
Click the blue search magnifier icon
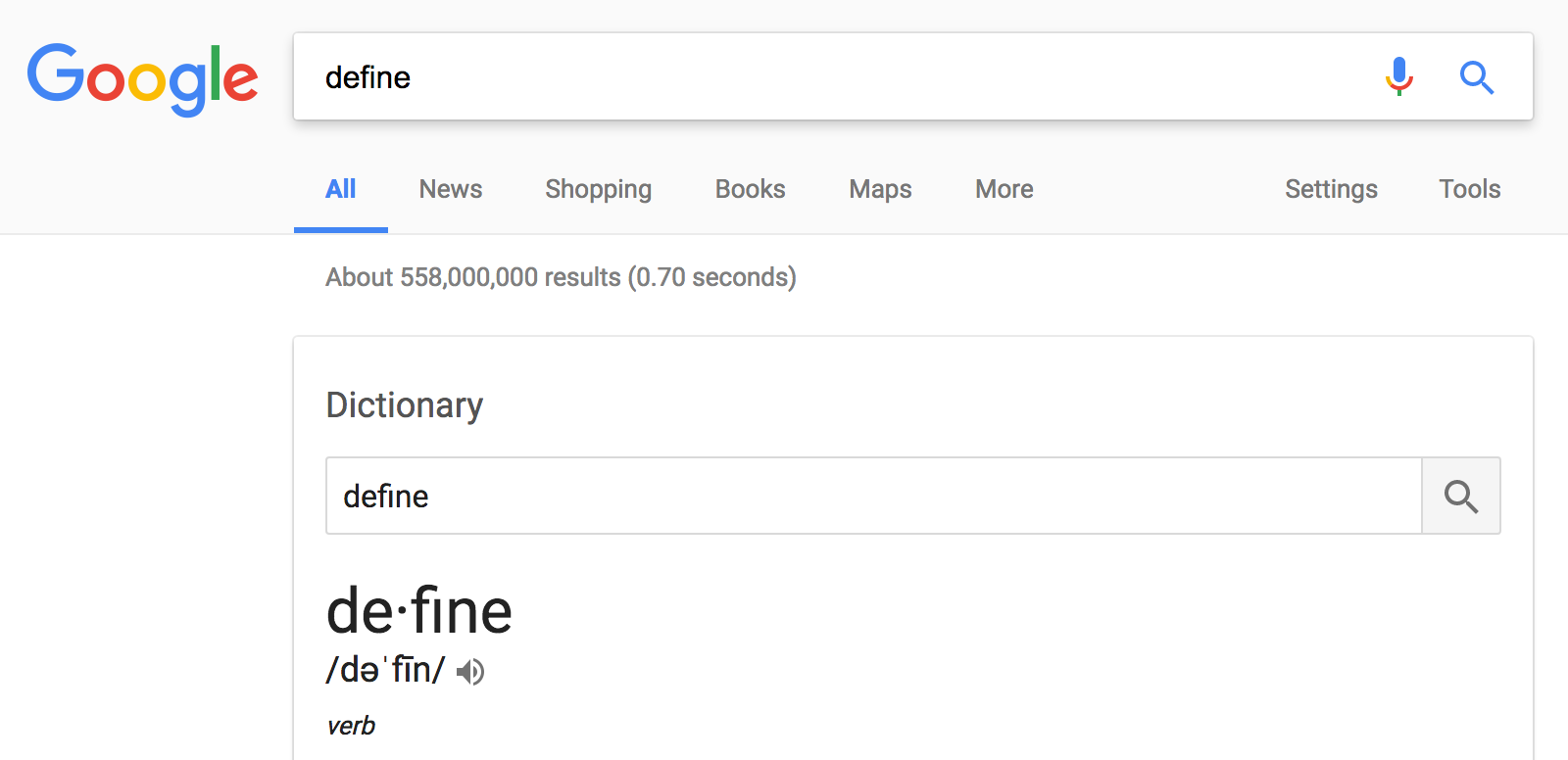click(1476, 76)
